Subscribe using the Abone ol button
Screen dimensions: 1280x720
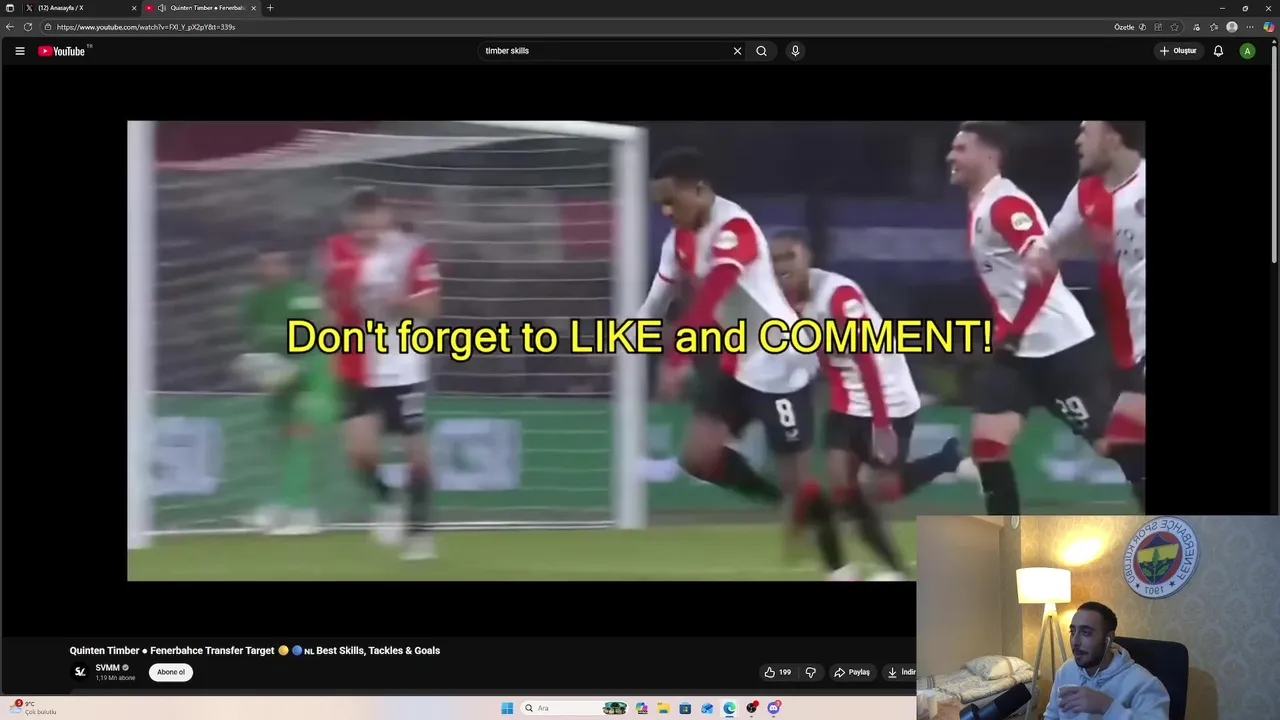(x=171, y=672)
